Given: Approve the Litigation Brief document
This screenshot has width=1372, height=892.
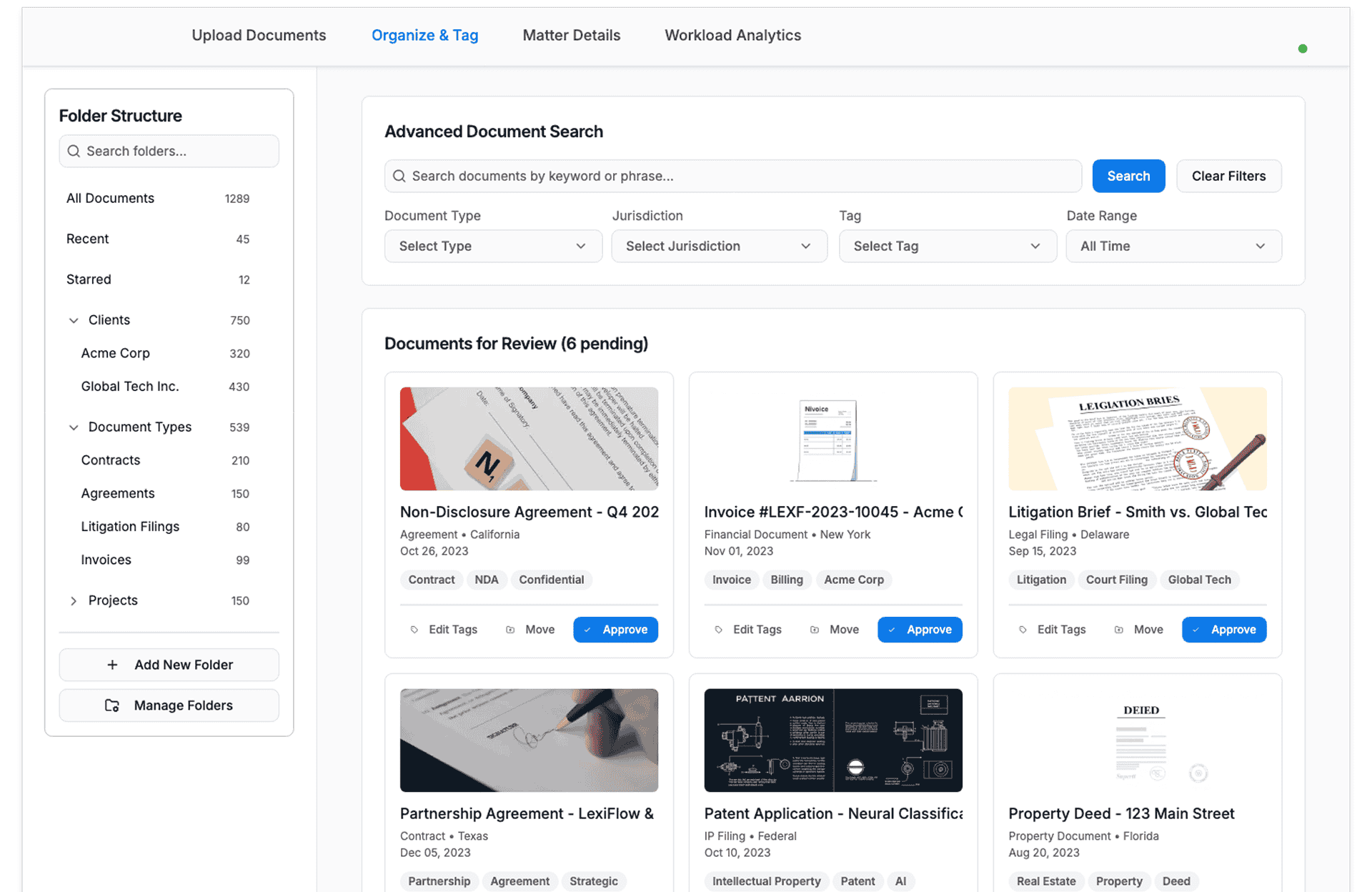Looking at the screenshot, I should tap(1223, 630).
